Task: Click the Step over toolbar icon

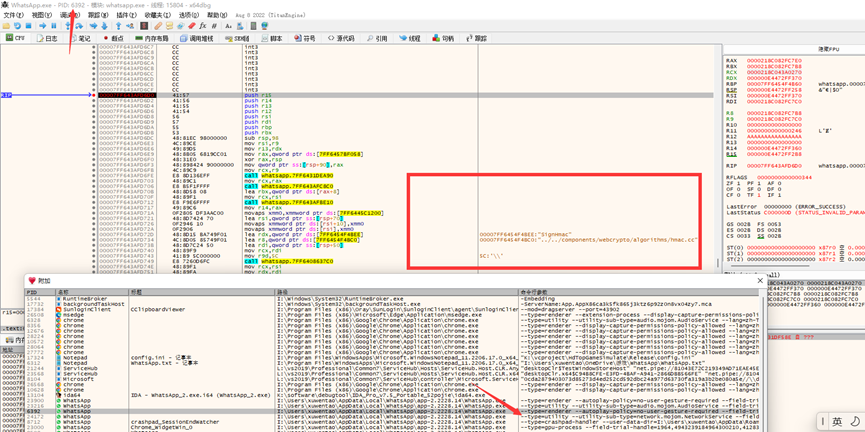Action: click(x=79, y=26)
